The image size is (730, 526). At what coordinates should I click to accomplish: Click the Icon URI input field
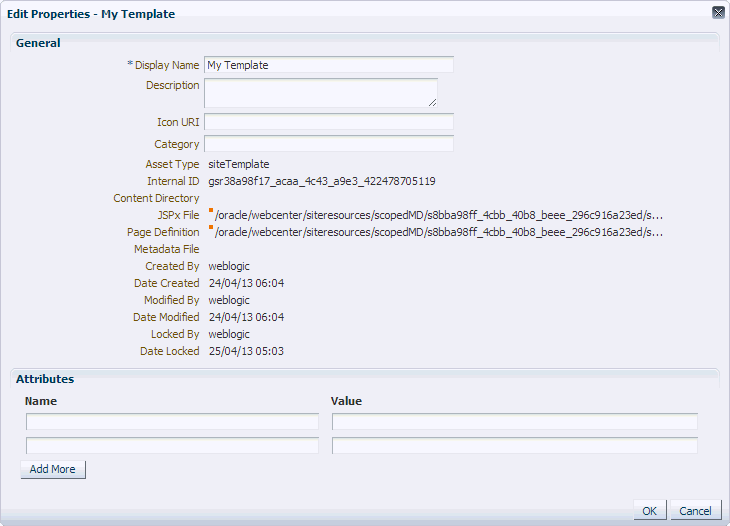(329, 122)
